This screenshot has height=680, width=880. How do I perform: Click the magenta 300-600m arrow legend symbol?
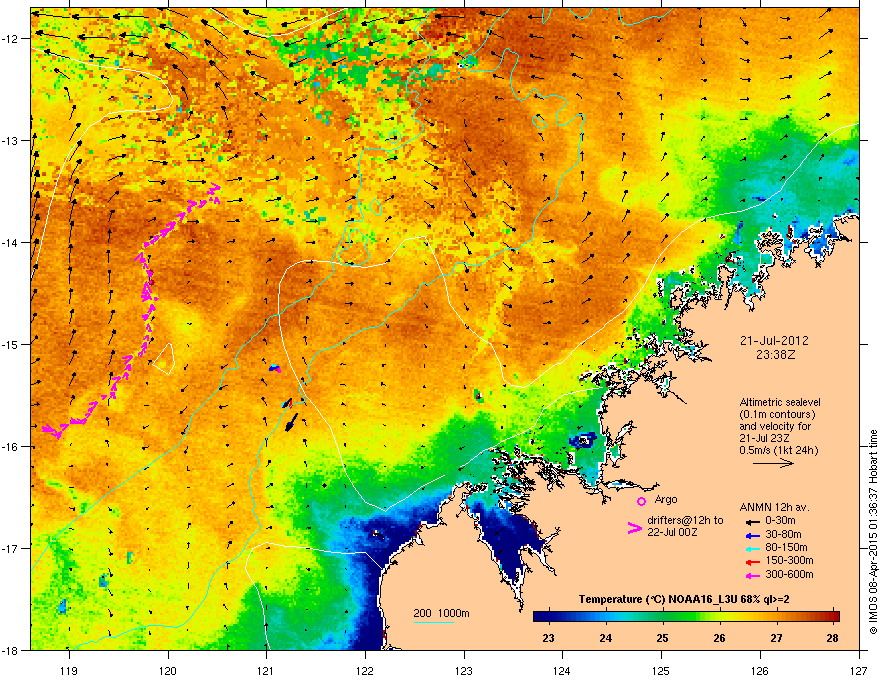(x=751, y=575)
